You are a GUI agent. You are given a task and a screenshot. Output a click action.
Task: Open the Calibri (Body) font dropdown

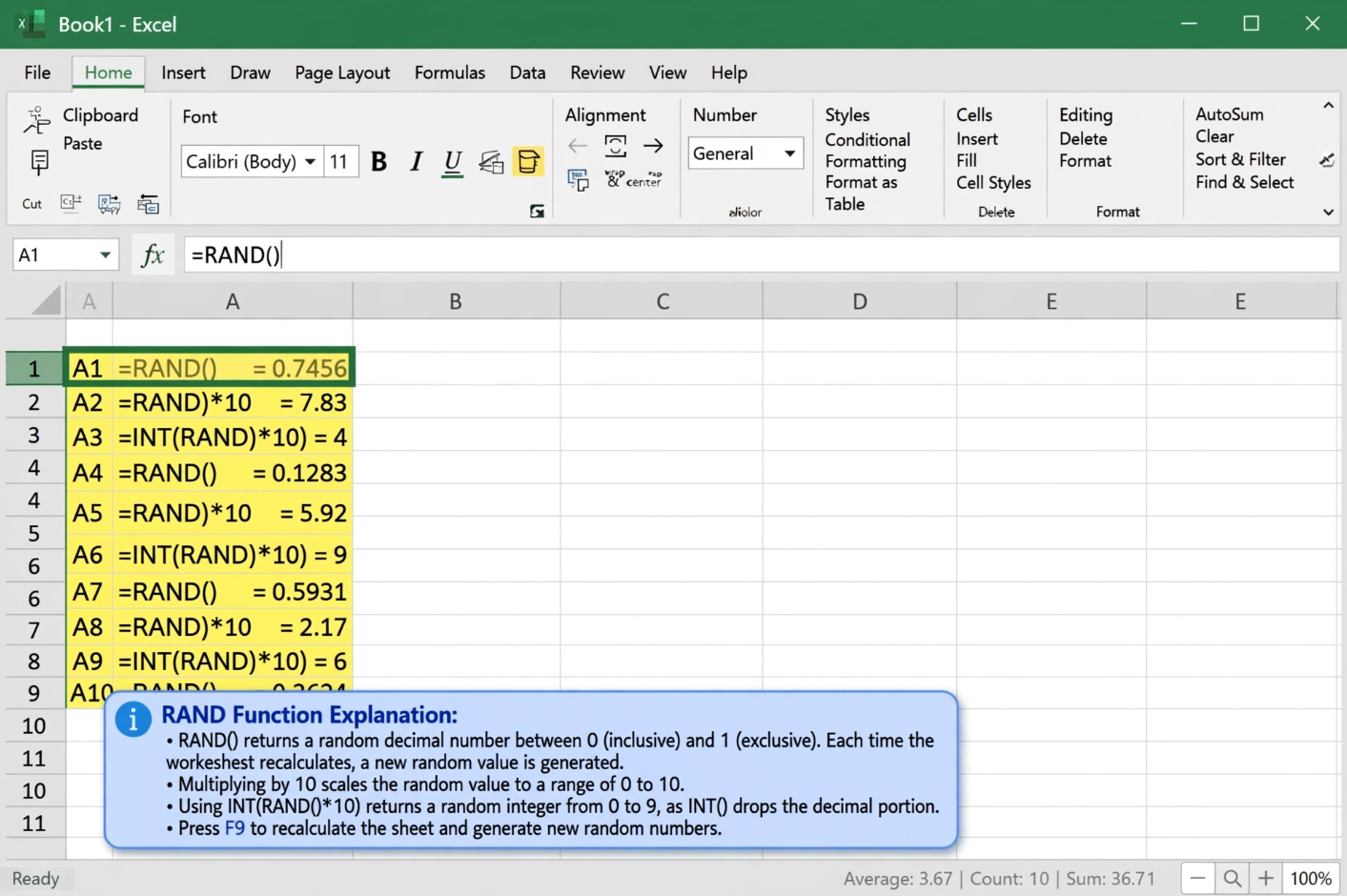point(310,162)
